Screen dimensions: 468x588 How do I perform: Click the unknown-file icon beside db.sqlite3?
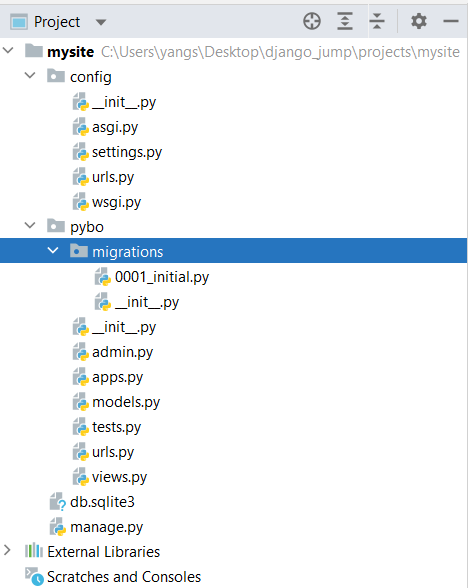point(58,502)
